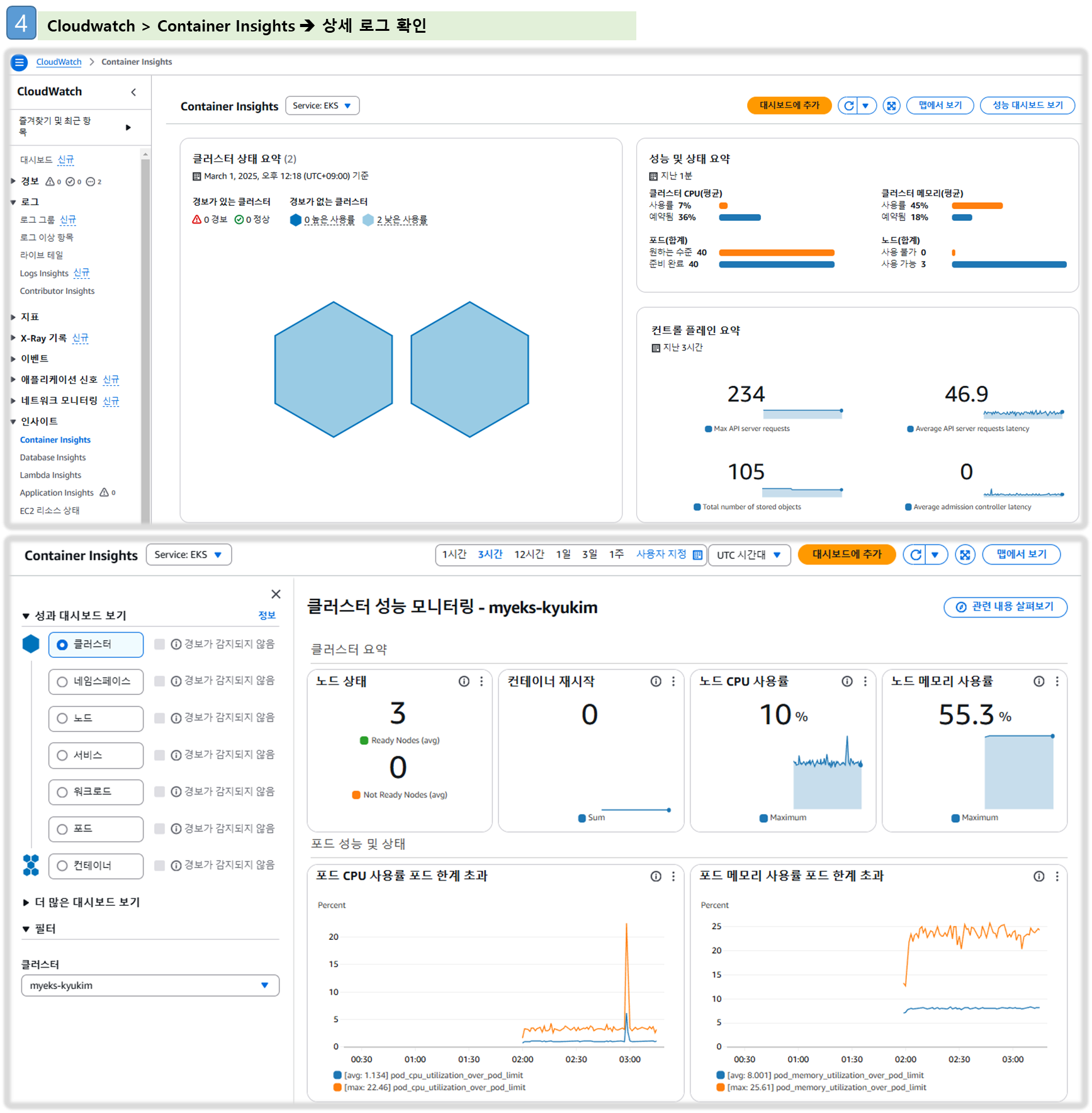1092x1113 pixels.
Task: Select the 1주 time range
Action: point(617,554)
